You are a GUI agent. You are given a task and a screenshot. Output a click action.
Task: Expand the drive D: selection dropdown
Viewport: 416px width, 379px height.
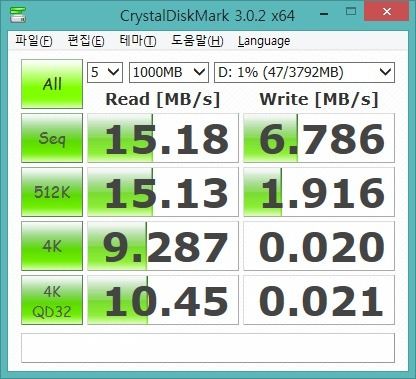click(x=304, y=72)
